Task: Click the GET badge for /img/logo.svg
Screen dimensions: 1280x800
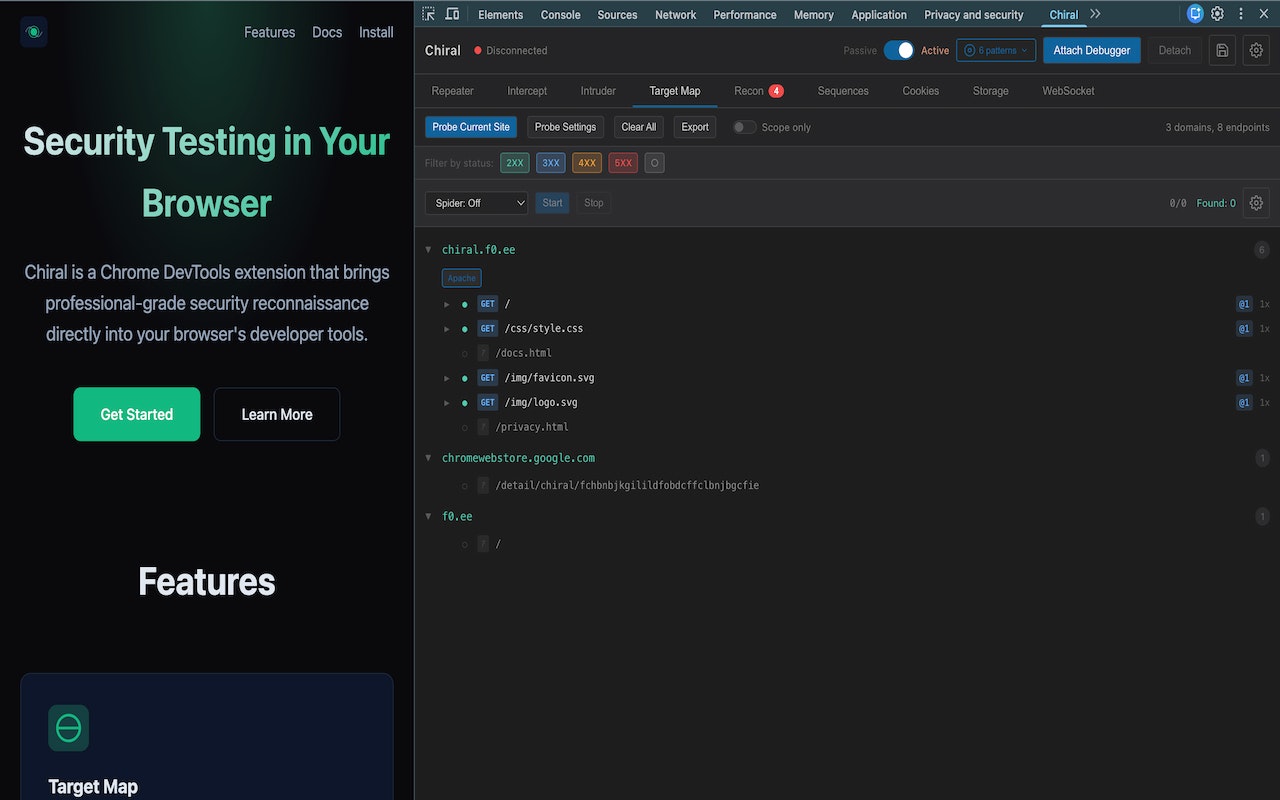Action: tap(487, 402)
